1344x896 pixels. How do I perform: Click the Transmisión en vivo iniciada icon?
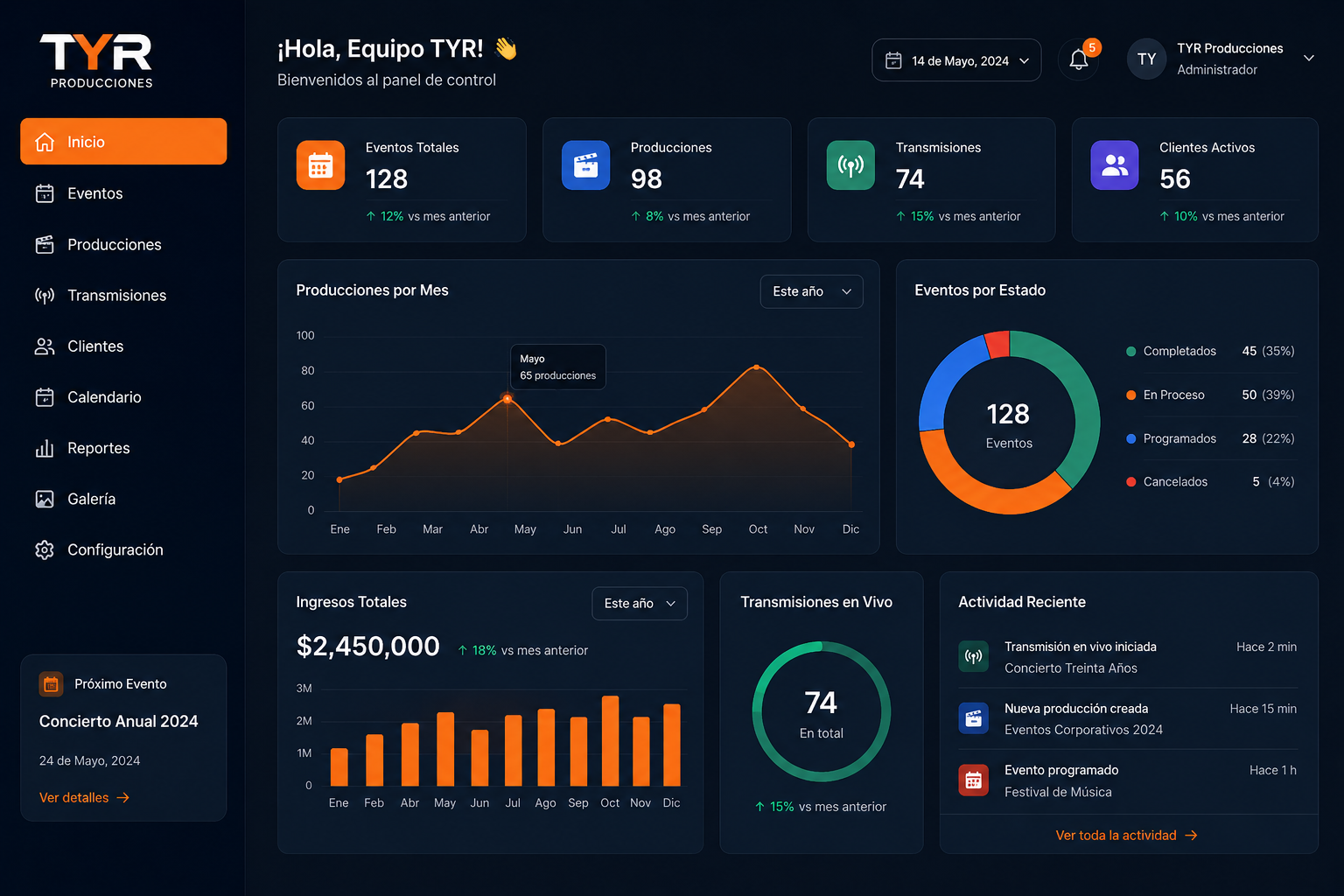973,656
